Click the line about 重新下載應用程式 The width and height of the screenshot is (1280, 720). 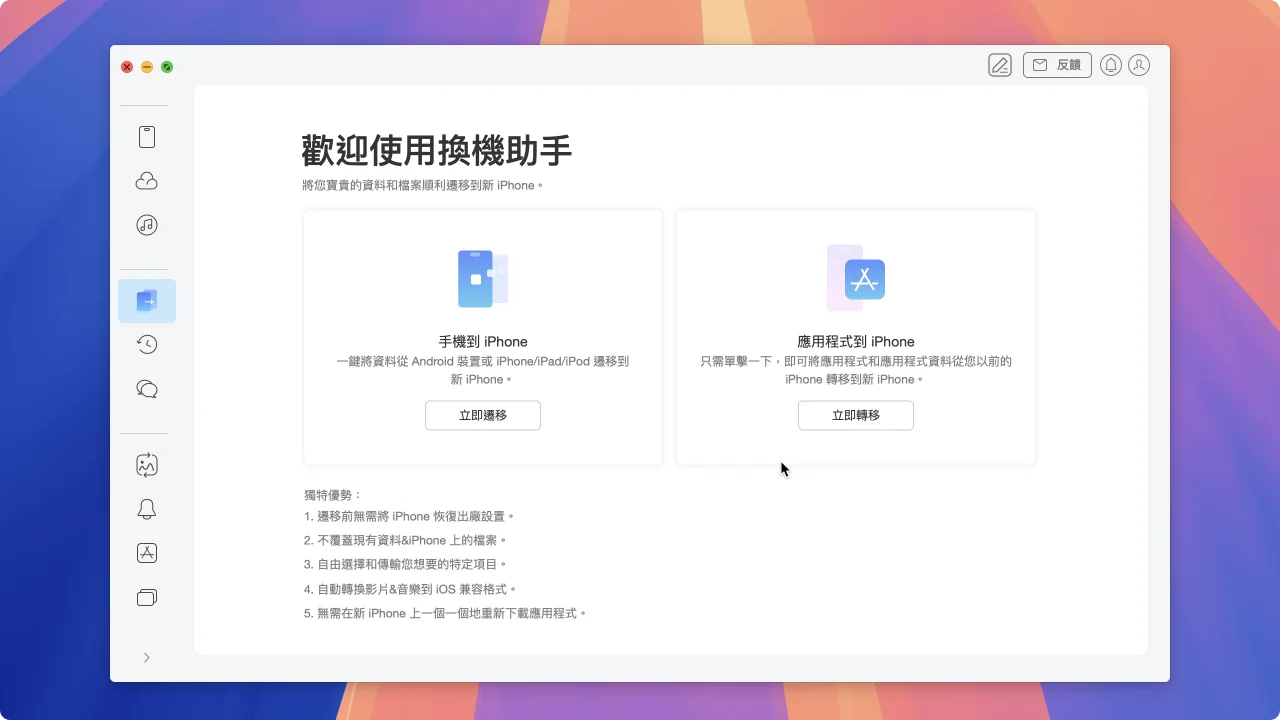point(445,613)
